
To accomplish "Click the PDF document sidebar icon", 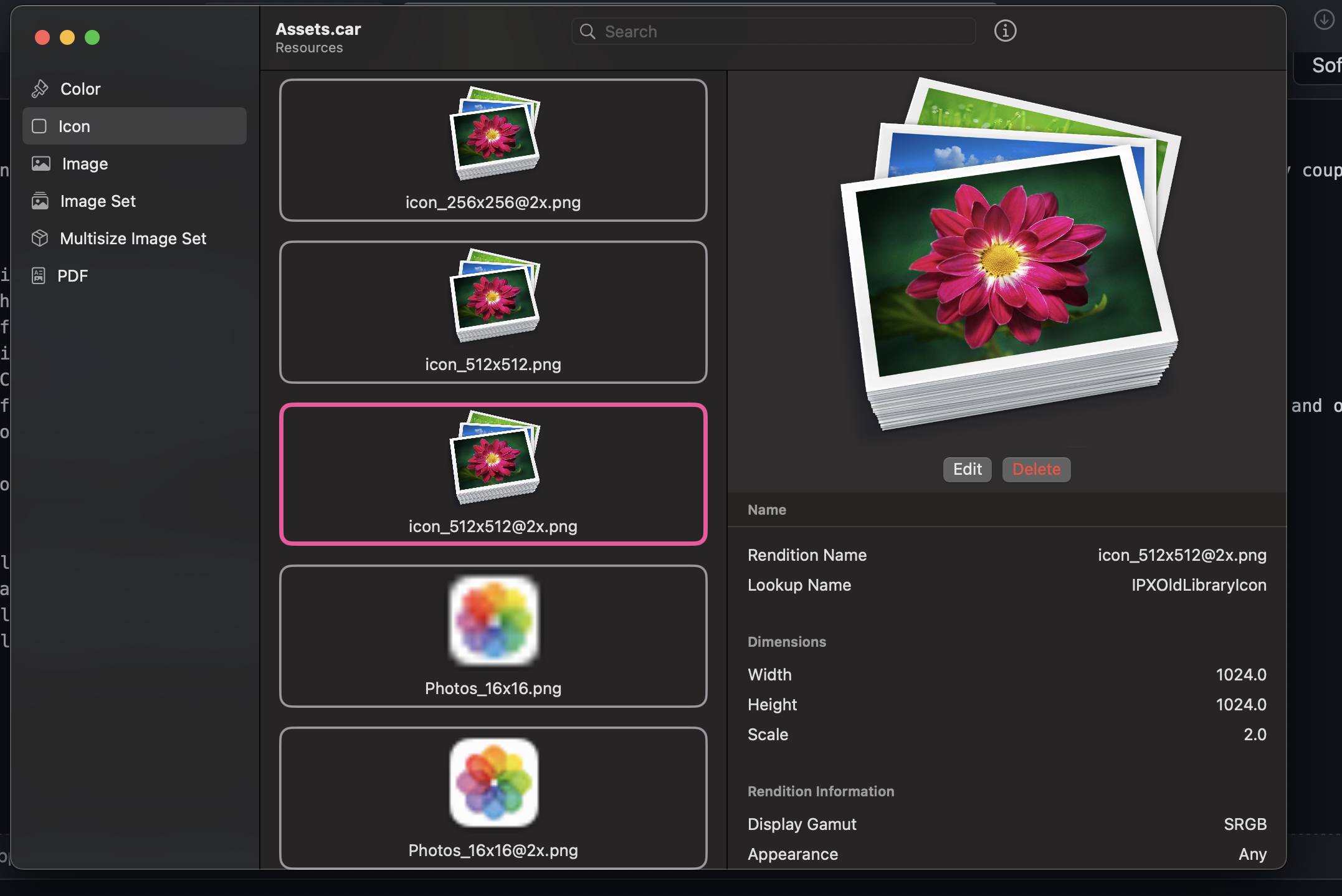I will [39, 276].
